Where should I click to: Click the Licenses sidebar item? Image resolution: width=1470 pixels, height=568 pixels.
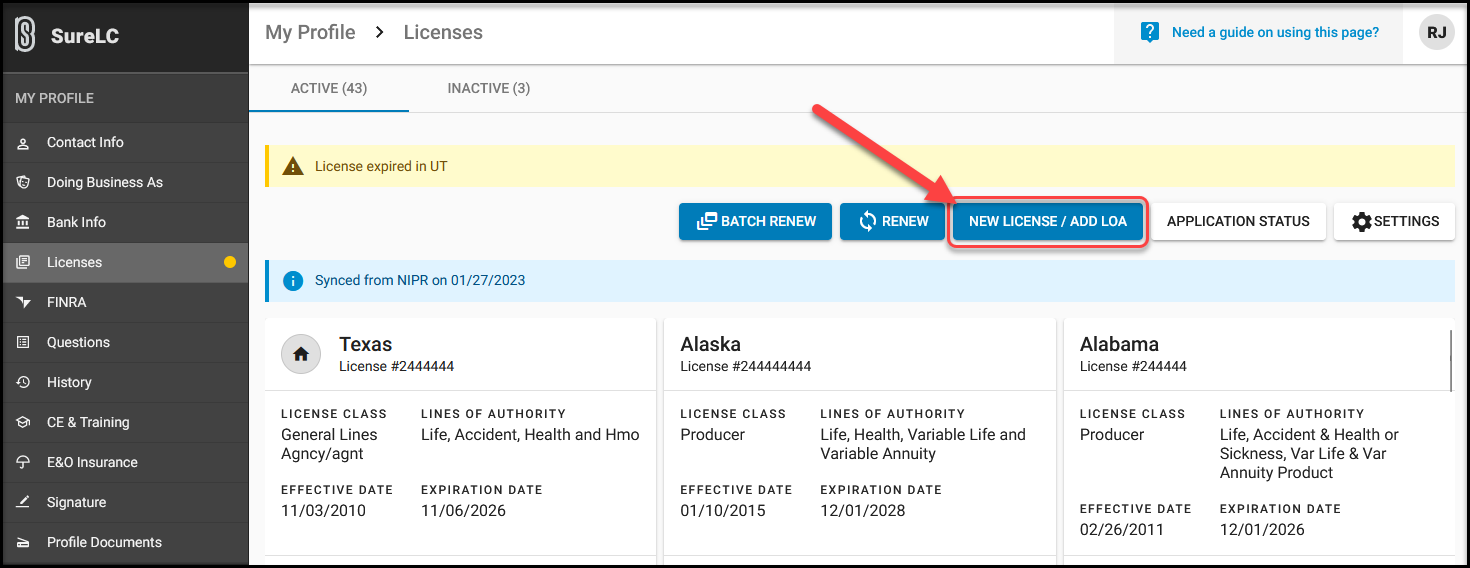point(125,262)
